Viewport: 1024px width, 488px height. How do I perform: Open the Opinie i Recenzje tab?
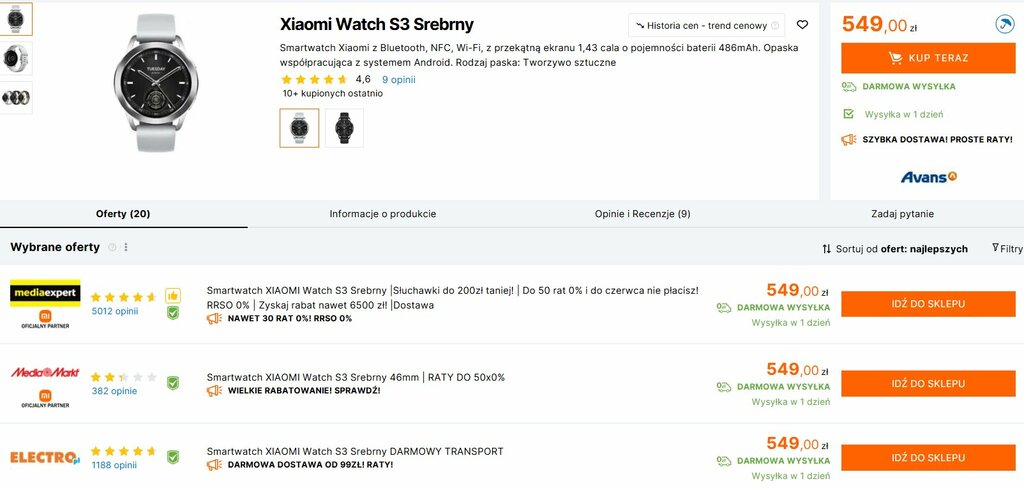coord(643,214)
